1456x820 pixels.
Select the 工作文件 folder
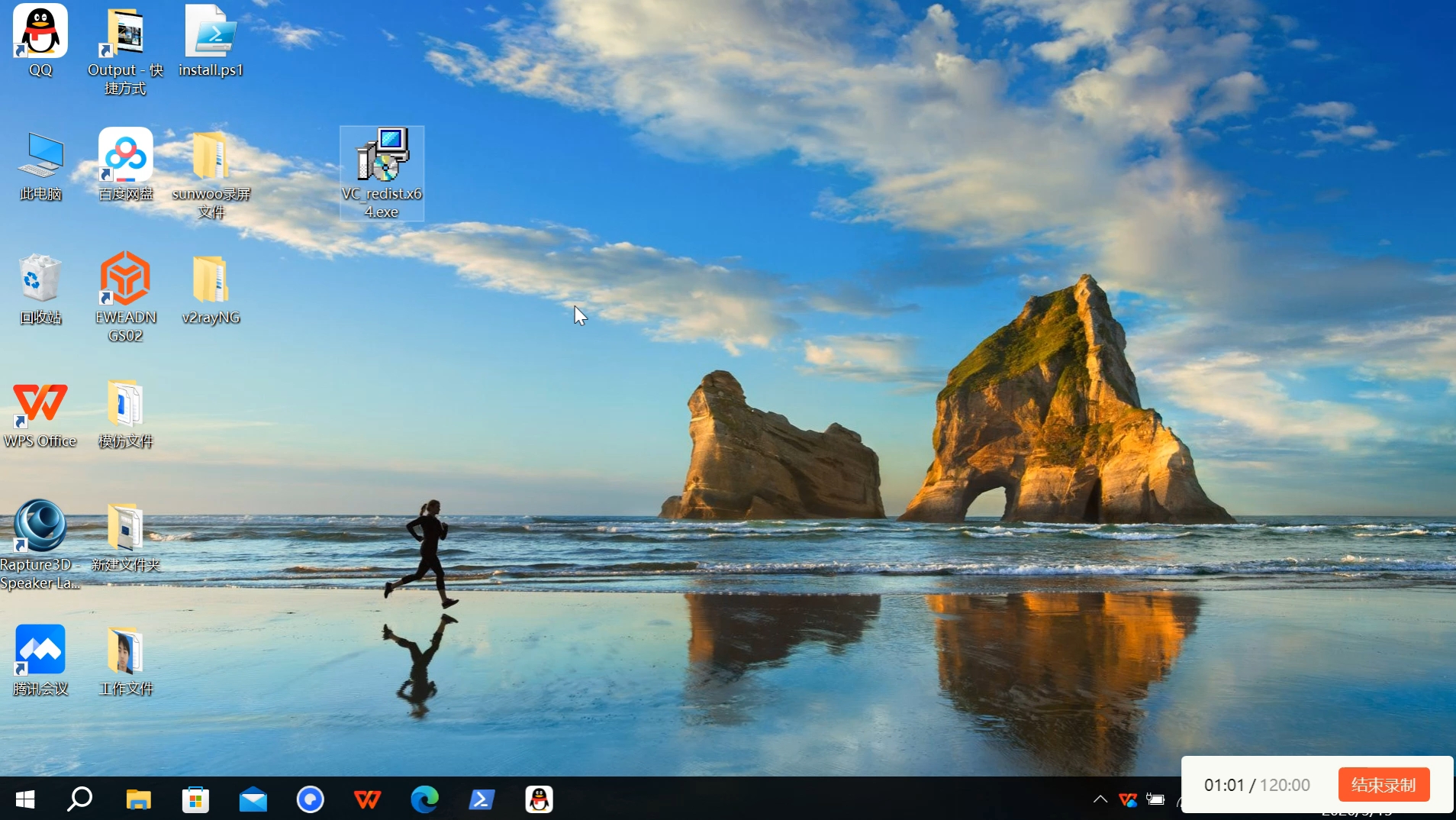click(125, 660)
